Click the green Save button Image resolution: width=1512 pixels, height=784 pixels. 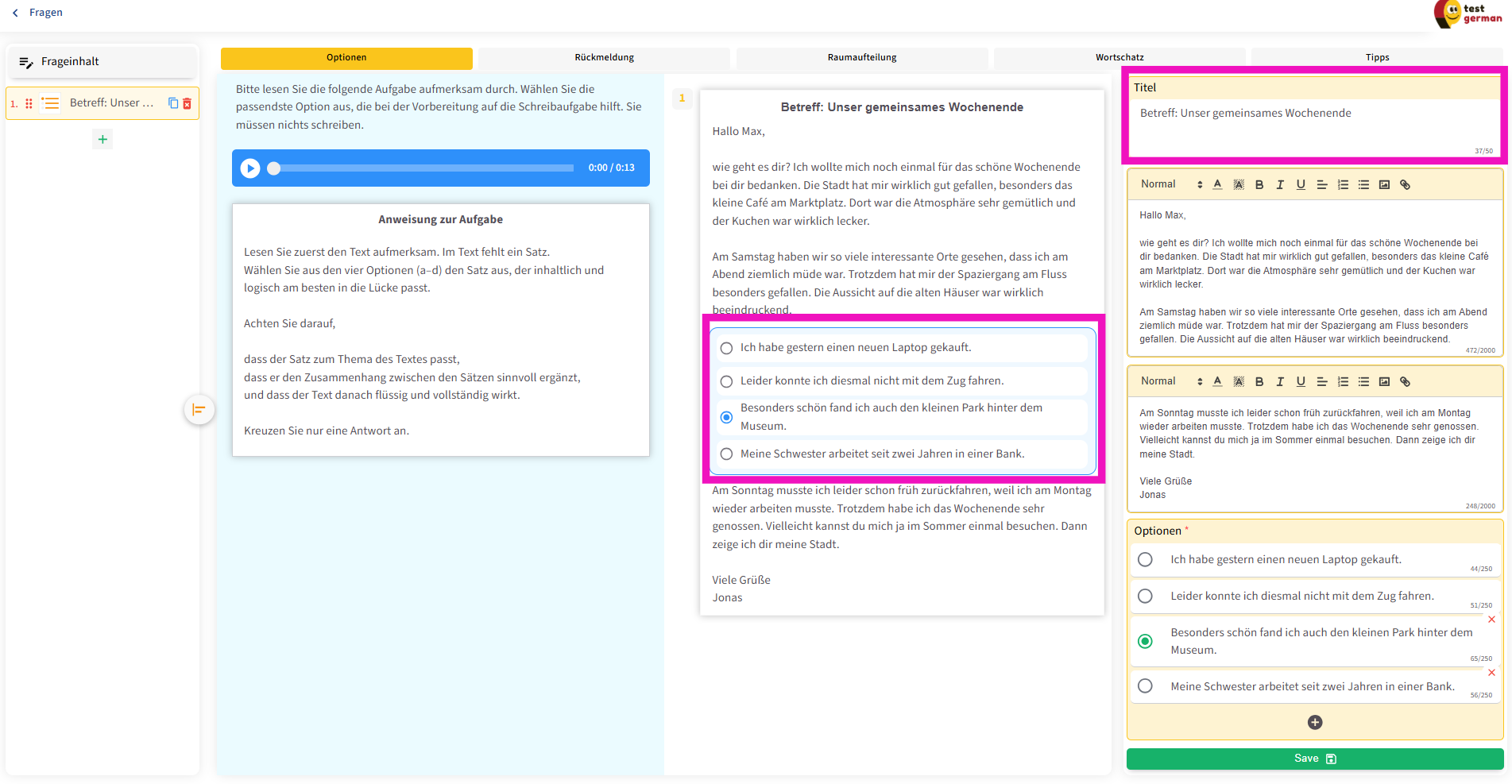[1314, 759]
